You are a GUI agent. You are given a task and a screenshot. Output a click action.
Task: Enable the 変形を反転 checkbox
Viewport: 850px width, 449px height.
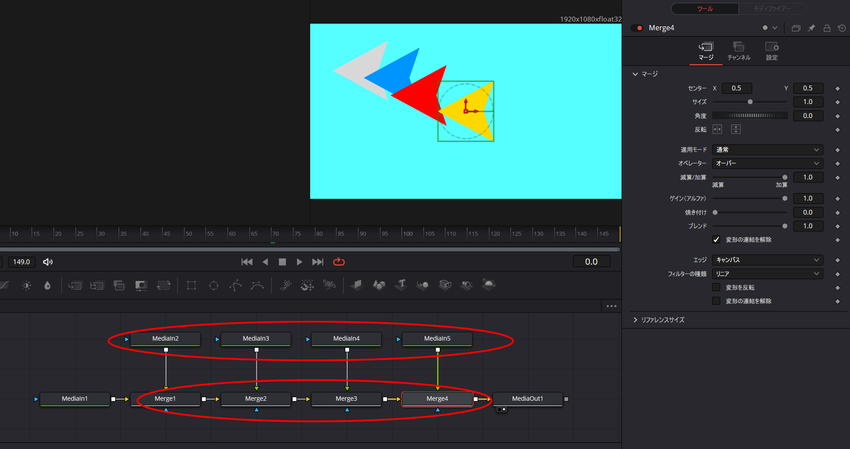pos(716,287)
